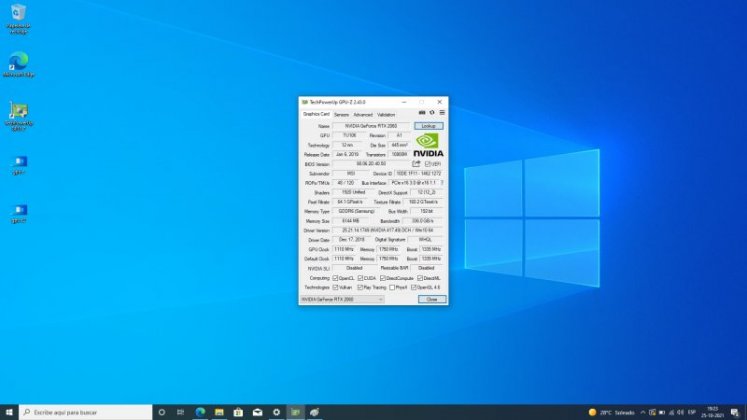The image size is (747, 420).
Task: Open Settings gear in taskbar
Action: pos(276,412)
